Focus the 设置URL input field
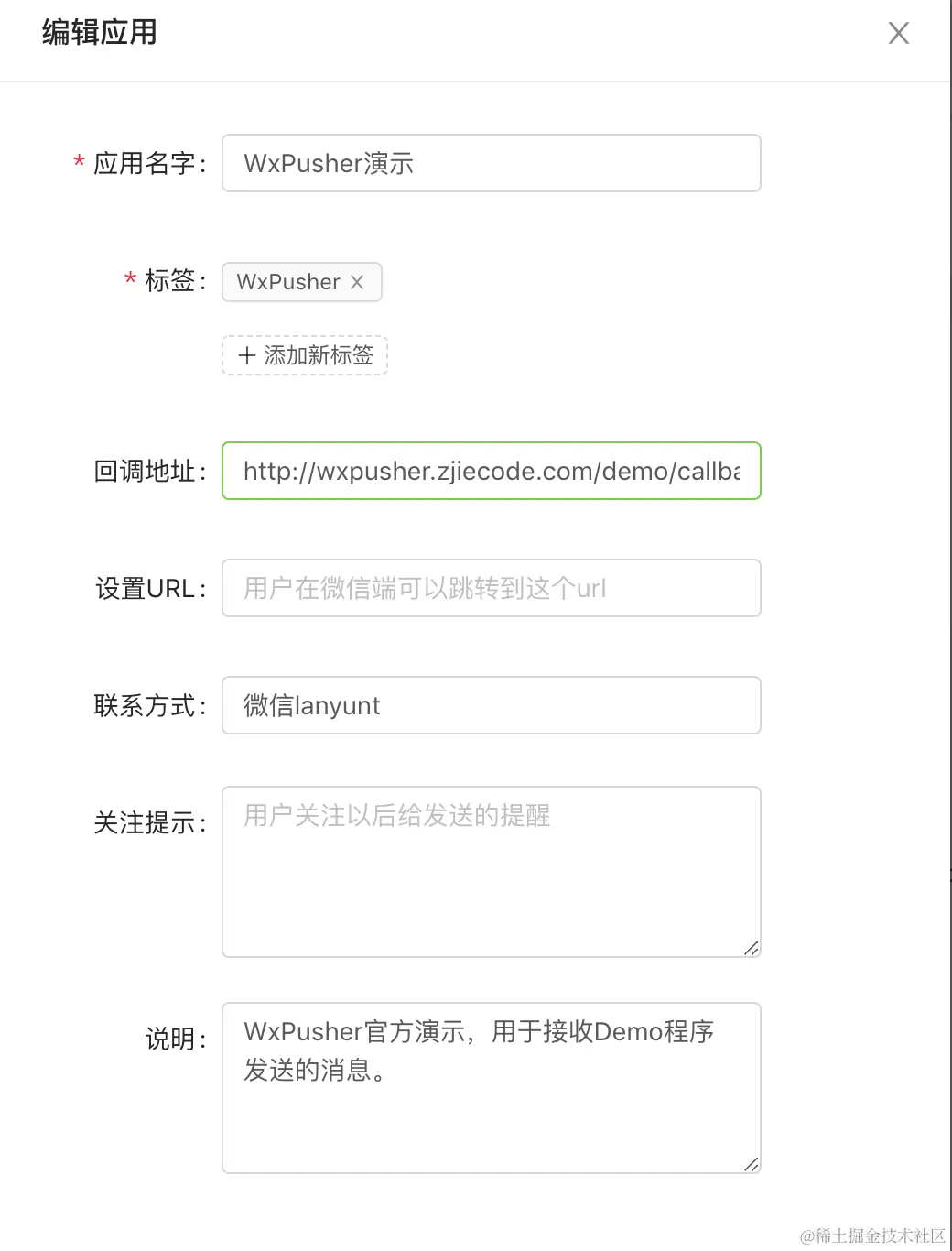 [x=491, y=588]
